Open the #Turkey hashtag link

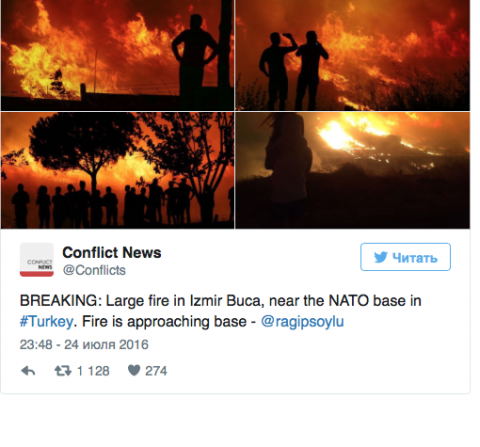[x=46, y=322]
